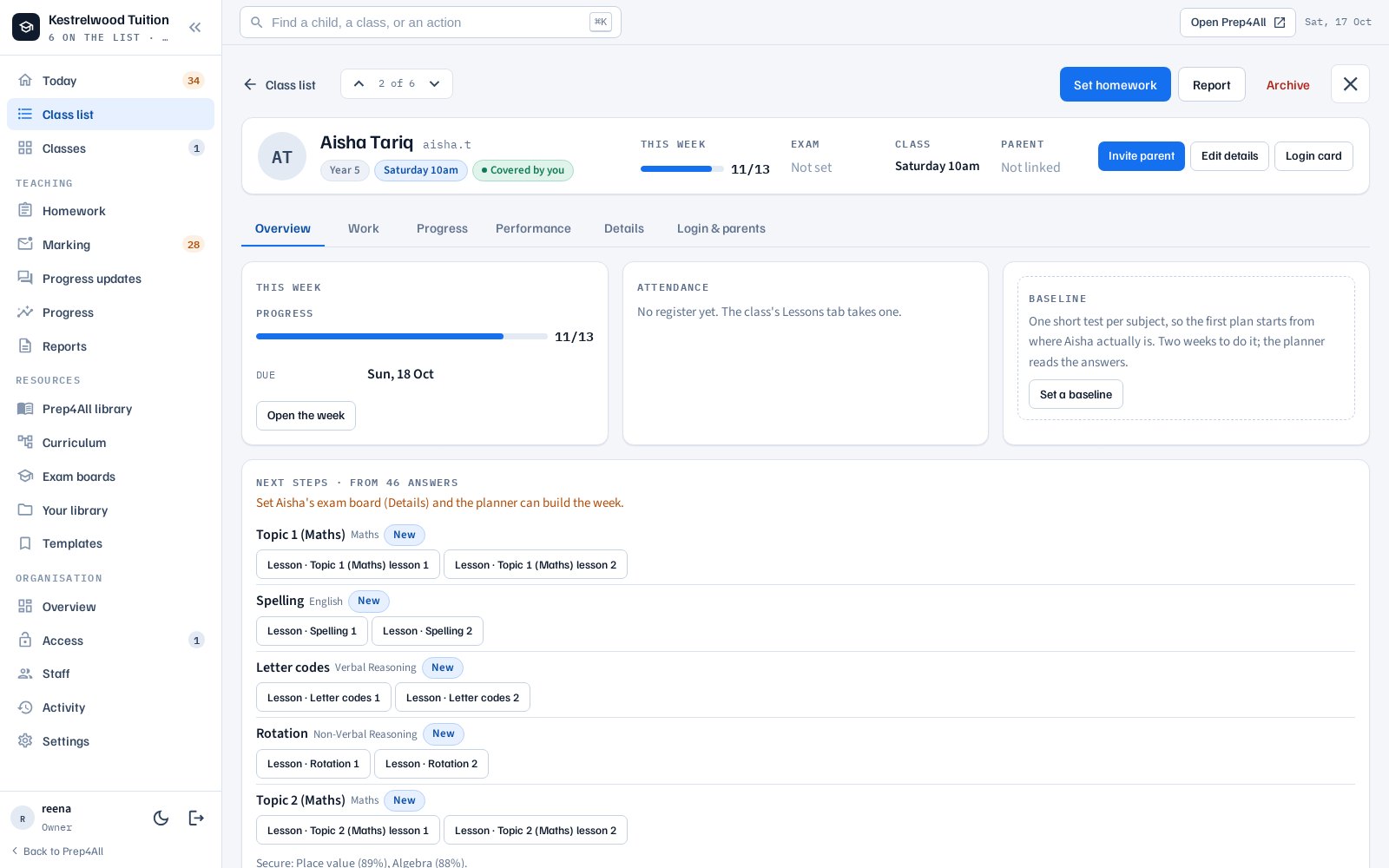This screenshot has height=868, width=1389.
Task: Click the progress bar in This Week card
Action: pos(401,336)
